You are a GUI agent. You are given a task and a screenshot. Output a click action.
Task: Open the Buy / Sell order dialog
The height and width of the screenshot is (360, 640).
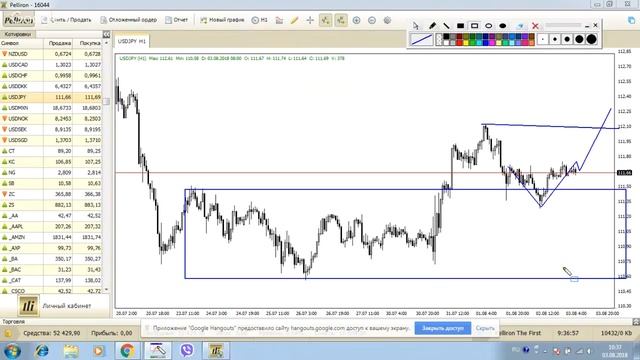pos(66,20)
